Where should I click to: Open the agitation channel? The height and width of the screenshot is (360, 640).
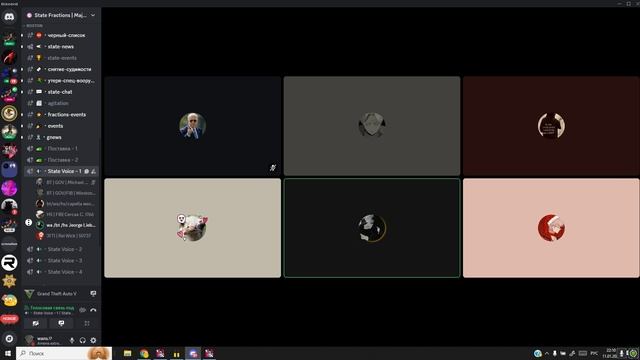click(x=61, y=103)
